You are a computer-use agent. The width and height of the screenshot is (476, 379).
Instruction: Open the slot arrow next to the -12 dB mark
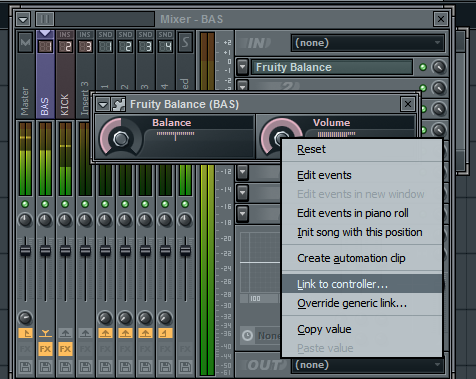pyautogui.click(x=243, y=173)
